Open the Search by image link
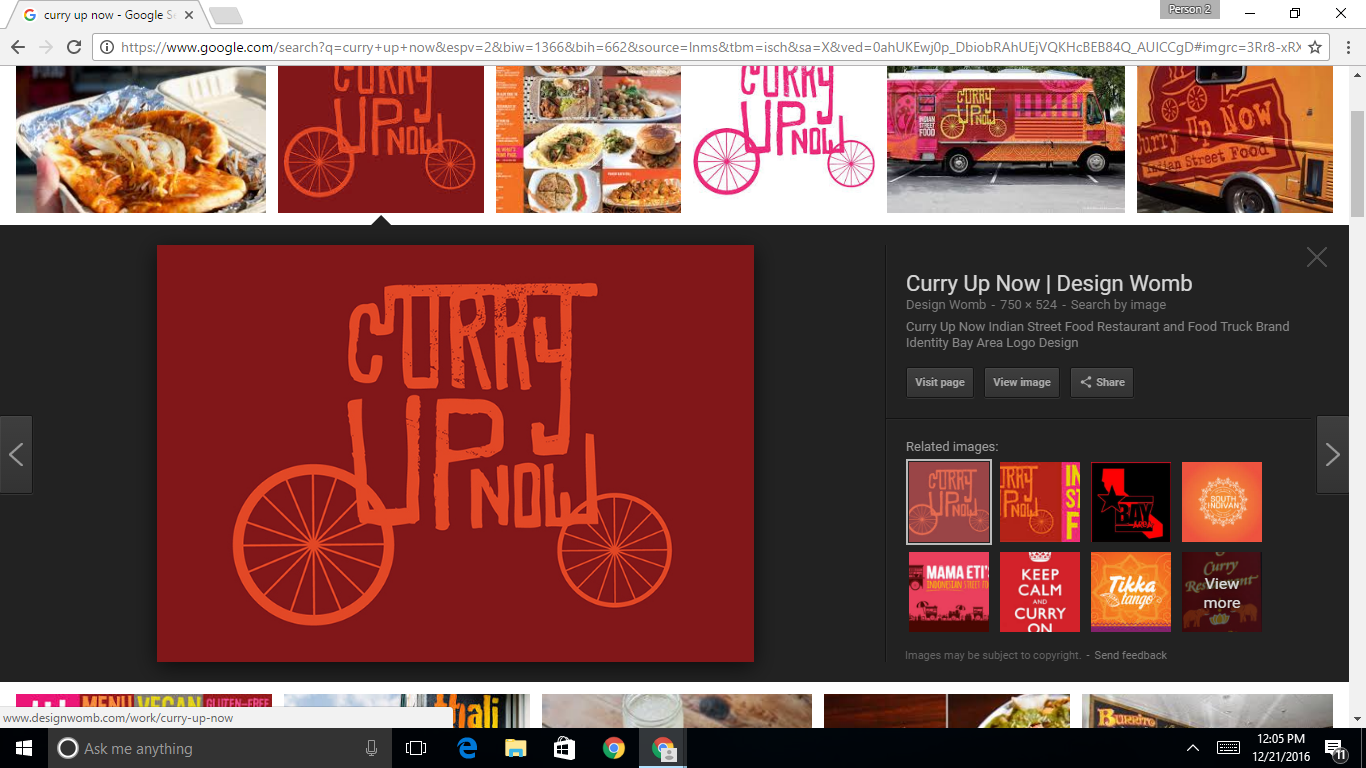 pos(1118,305)
